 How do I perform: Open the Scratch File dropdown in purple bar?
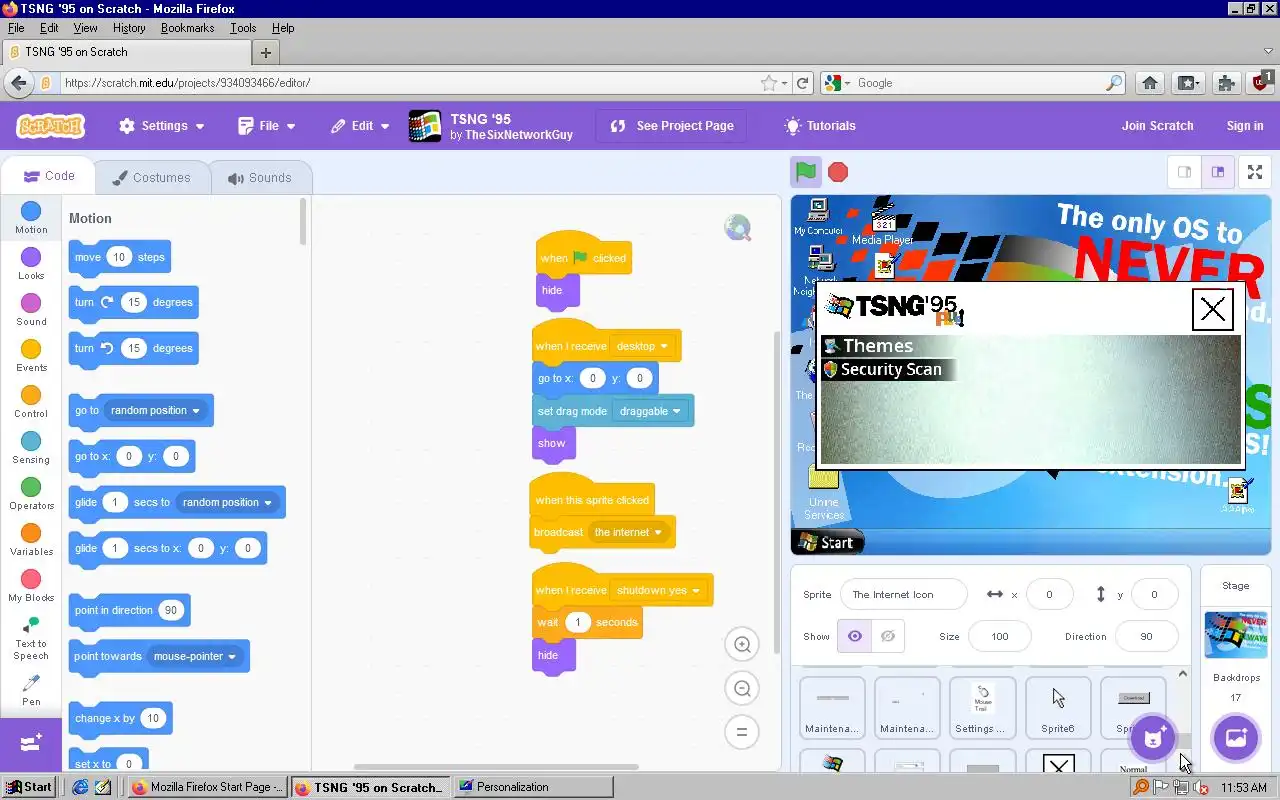point(267,126)
